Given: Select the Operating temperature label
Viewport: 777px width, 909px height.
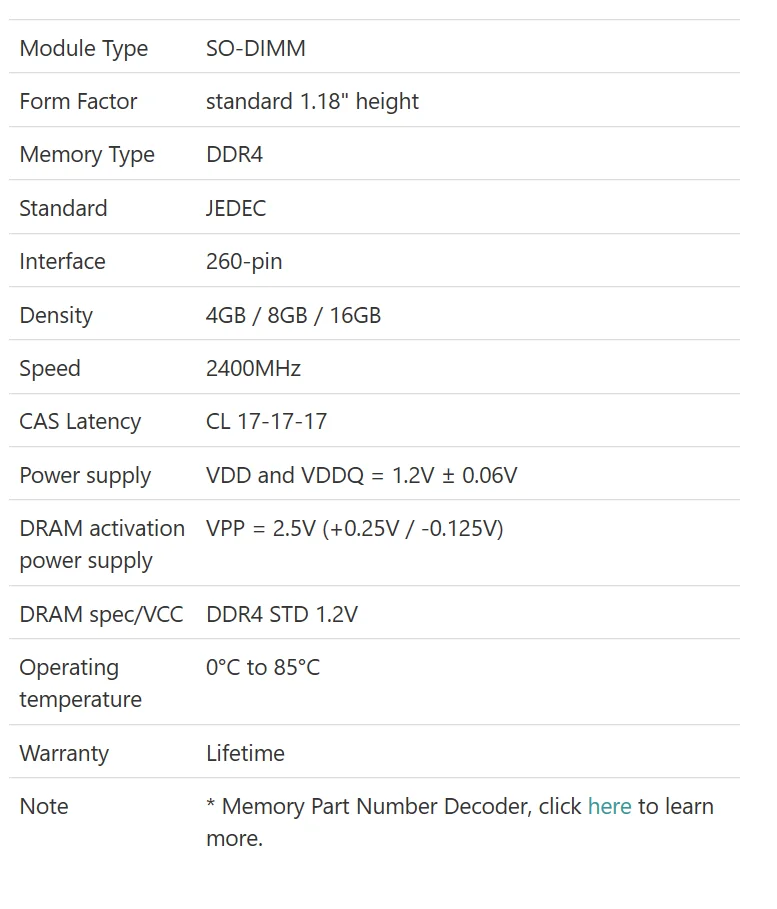Looking at the screenshot, I should [x=81, y=683].
